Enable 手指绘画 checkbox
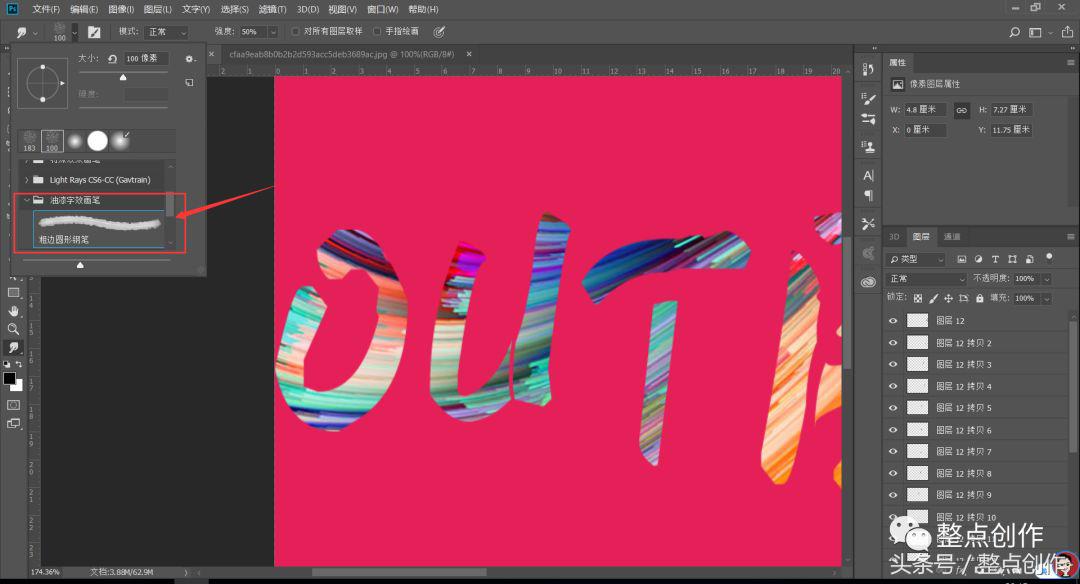Viewport: 1080px width, 584px height. [x=377, y=32]
